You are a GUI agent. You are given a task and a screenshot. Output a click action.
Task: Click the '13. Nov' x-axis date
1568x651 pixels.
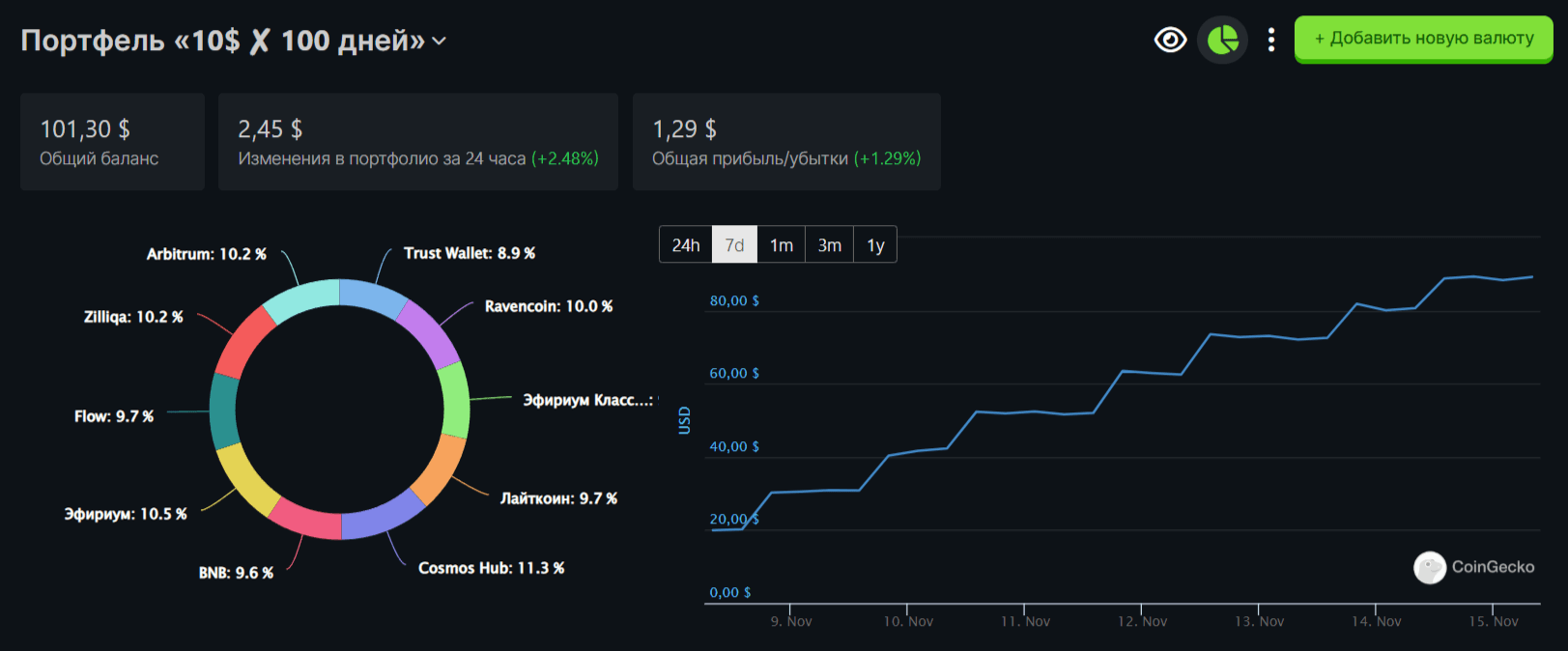point(1259,621)
